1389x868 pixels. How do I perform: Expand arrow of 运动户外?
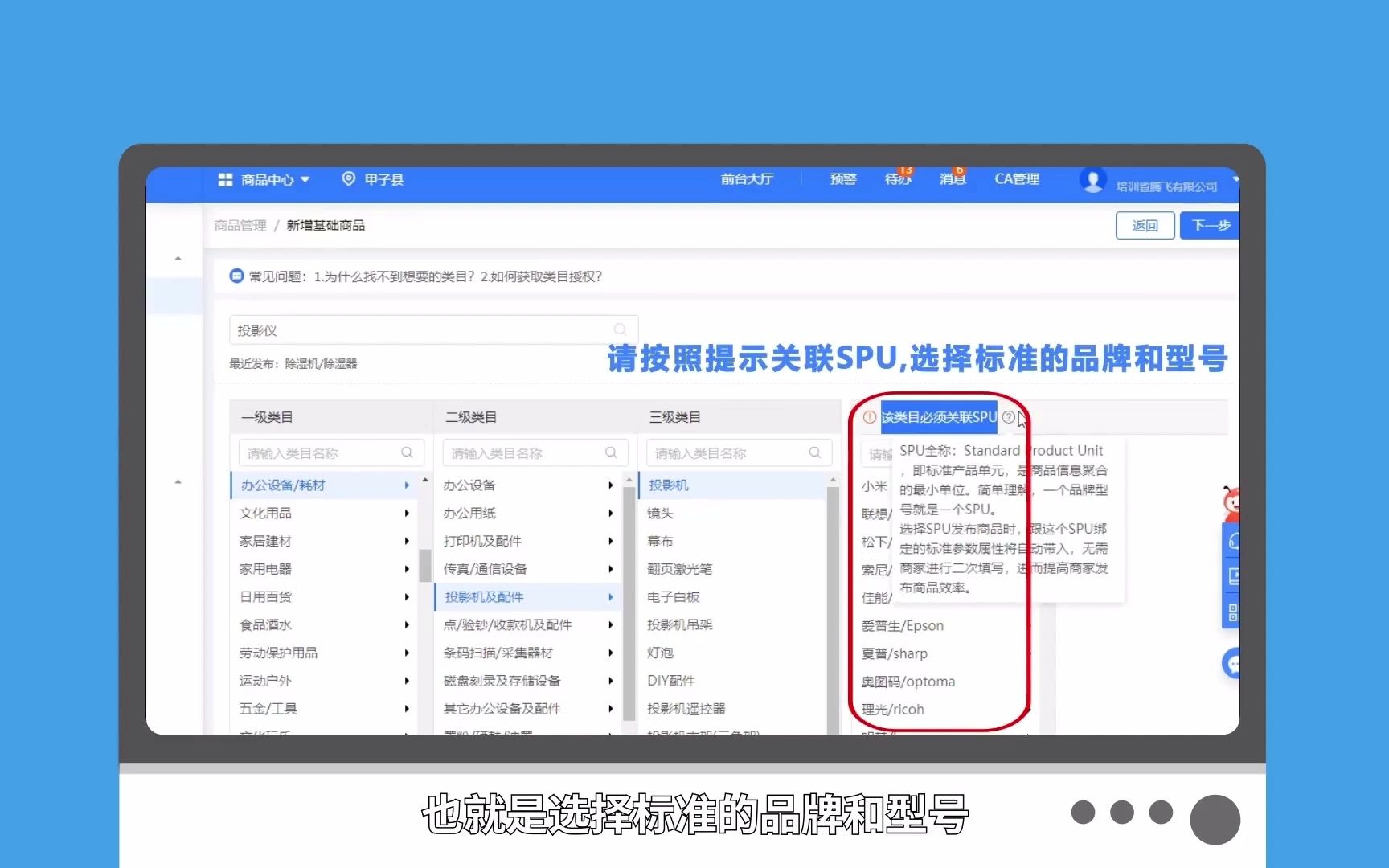407,681
